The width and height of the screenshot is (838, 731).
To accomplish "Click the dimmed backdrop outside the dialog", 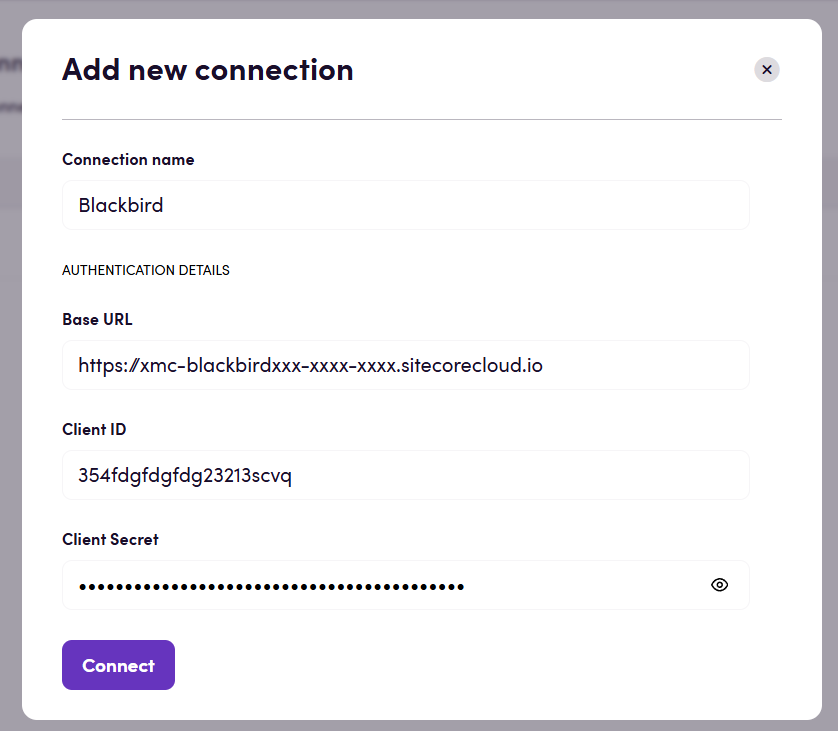I will pyautogui.click(x=830, y=374).
